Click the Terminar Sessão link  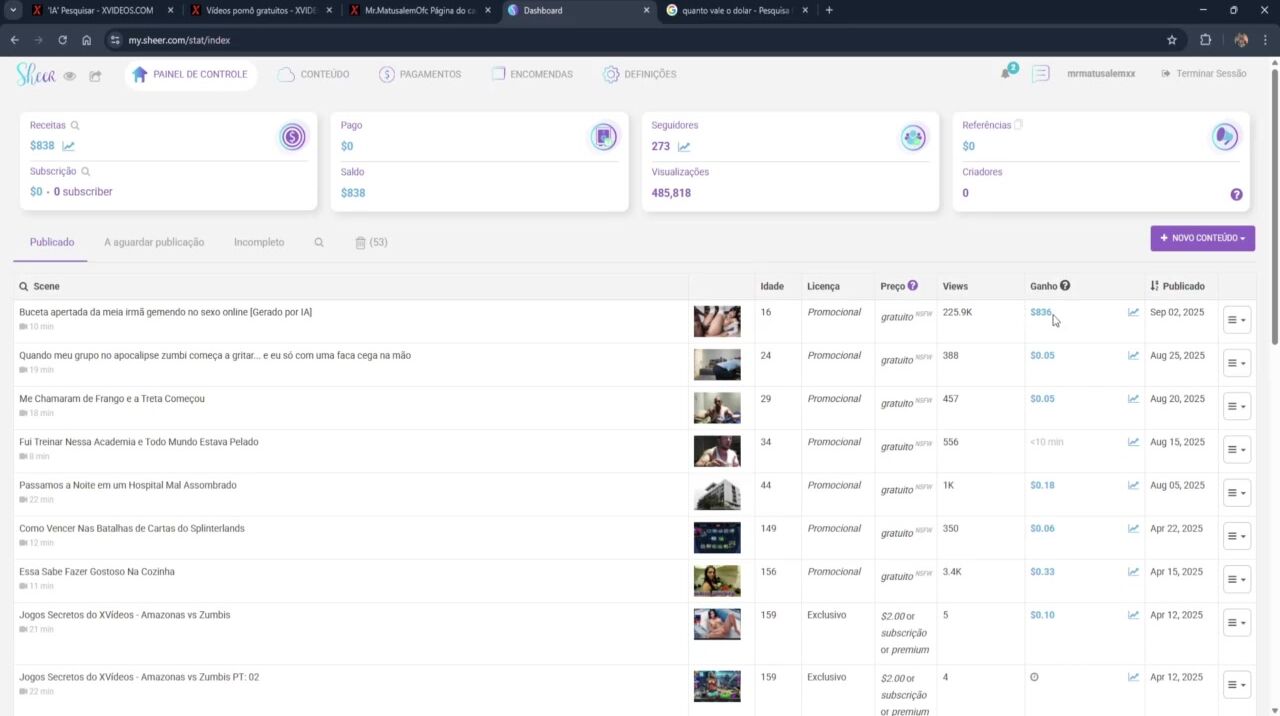click(x=1203, y=74)
